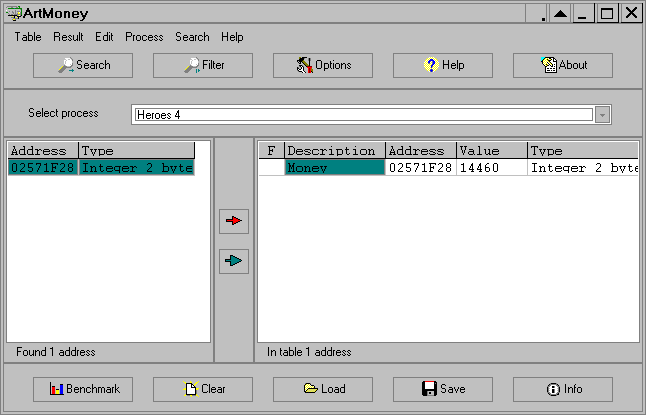Viewport: 646px width, 415px height.
Task: Click the green arrow to move all addresses
Action: tap(234, 261)
